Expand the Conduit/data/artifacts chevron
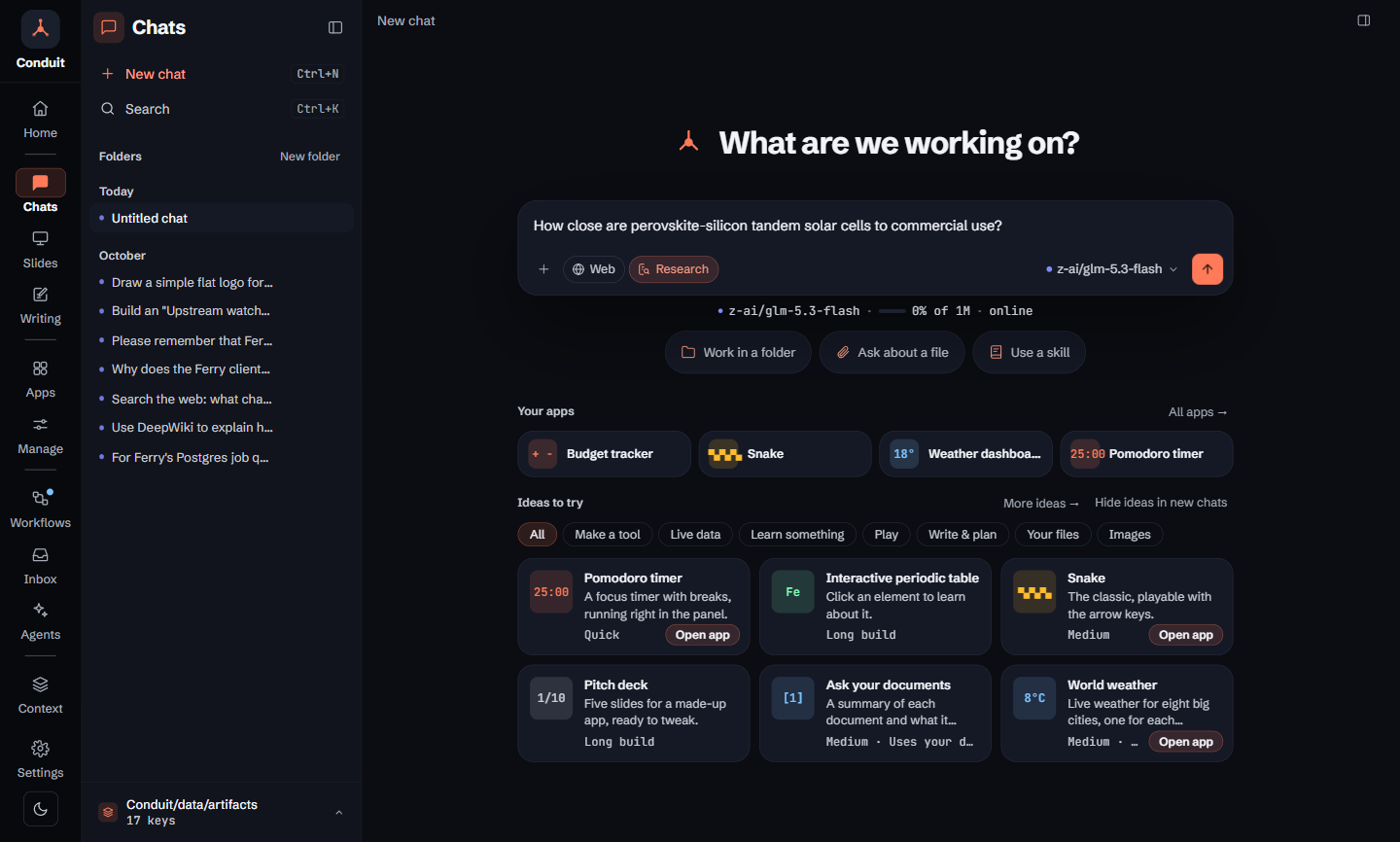 coord(339,813)
